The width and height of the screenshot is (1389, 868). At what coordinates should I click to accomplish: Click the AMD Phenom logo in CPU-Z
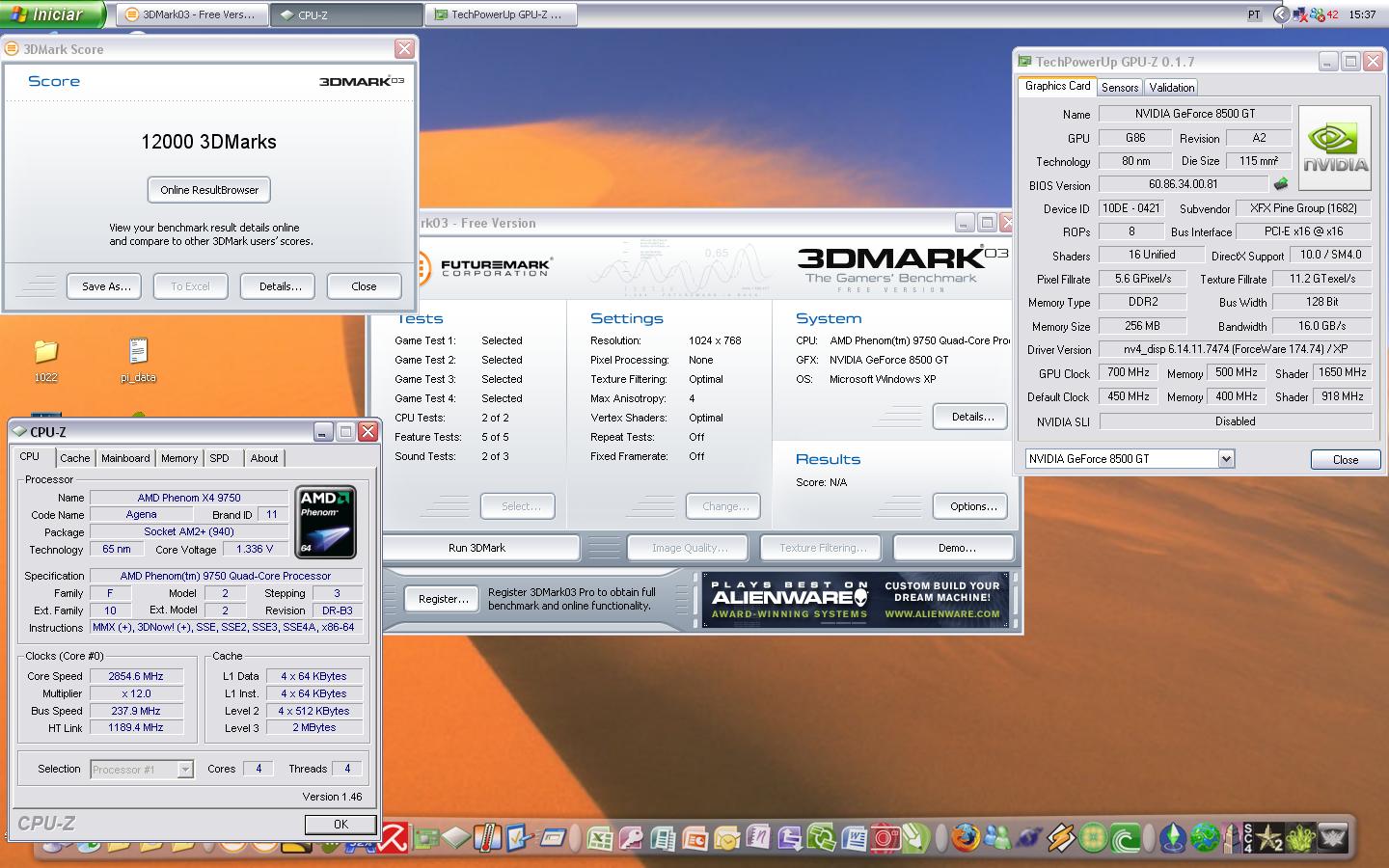coord(325,522)
